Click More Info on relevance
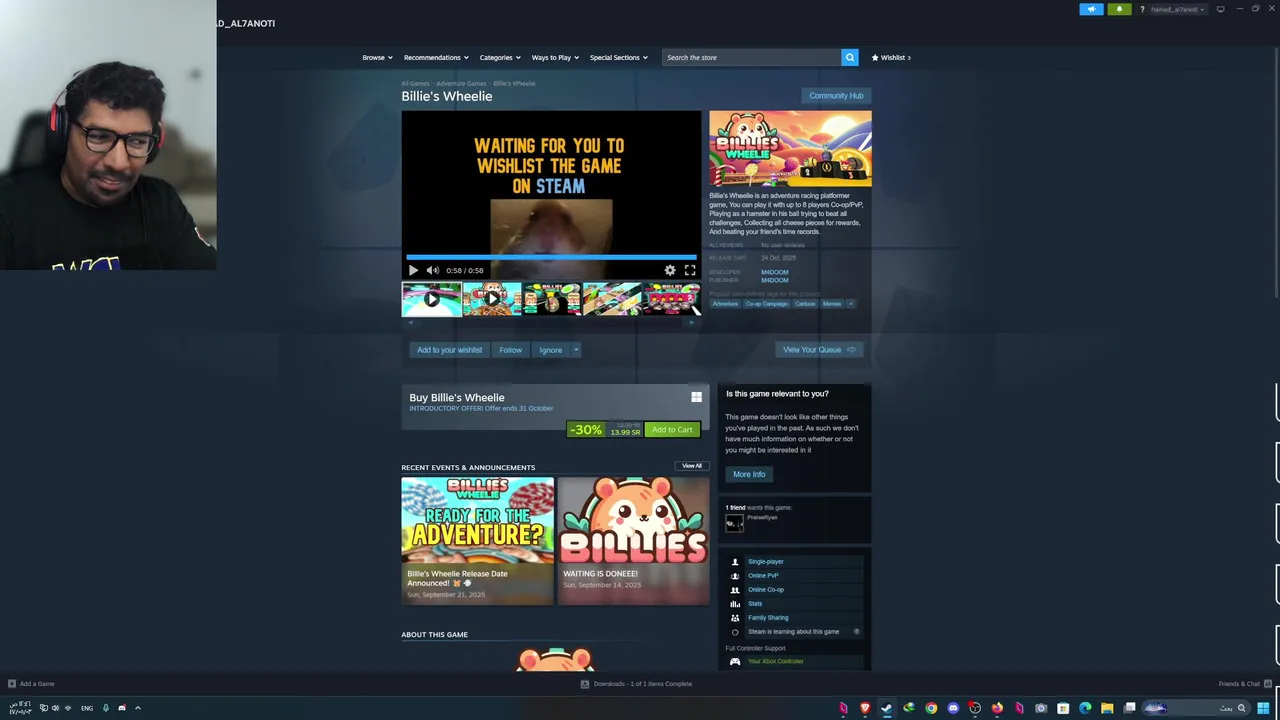Image resolution: width=1280 pixels, height=720 pixels. pos(749,474)
